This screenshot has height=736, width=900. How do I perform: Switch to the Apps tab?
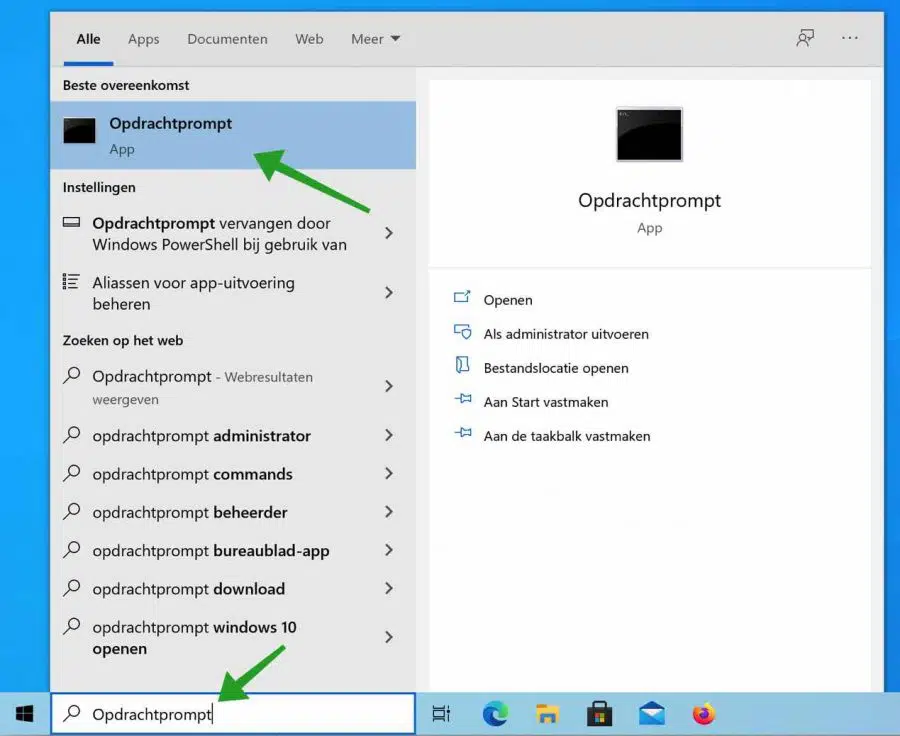(143, 39)
